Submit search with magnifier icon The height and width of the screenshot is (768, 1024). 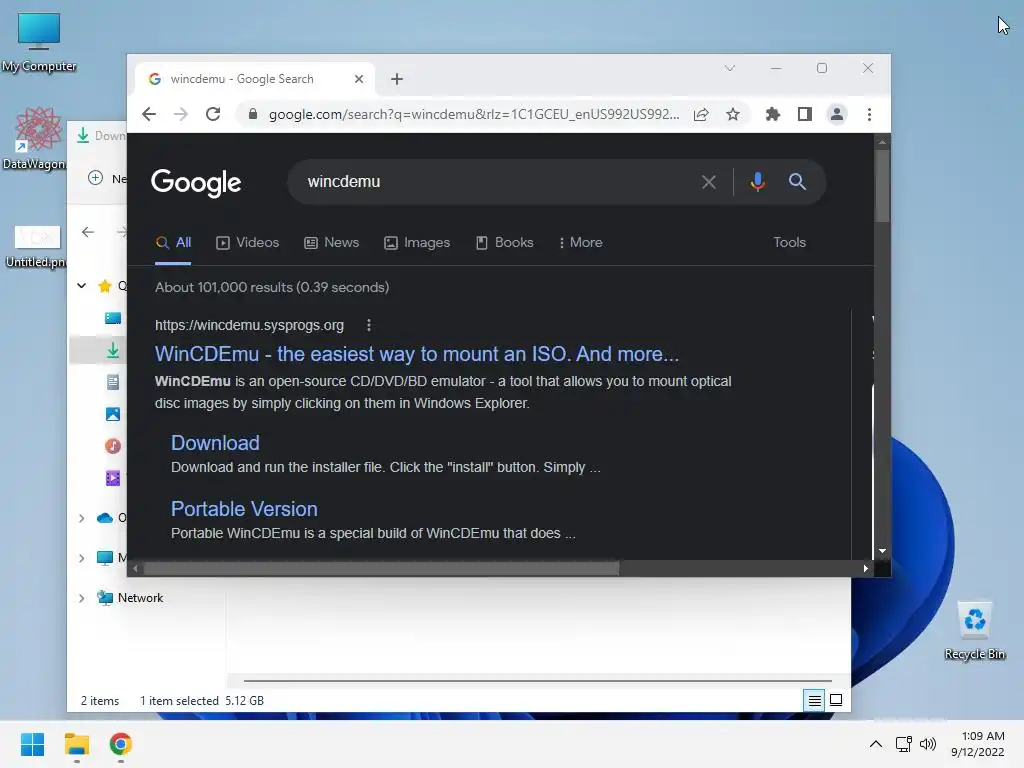pyautogui.click(x=797, y=182)
